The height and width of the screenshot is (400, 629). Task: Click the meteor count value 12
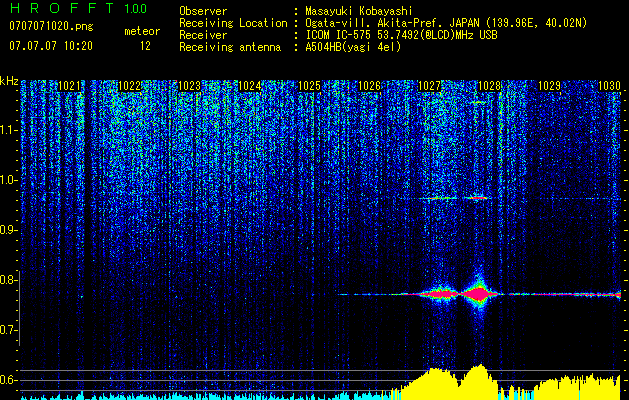click(x=145, y=46)
